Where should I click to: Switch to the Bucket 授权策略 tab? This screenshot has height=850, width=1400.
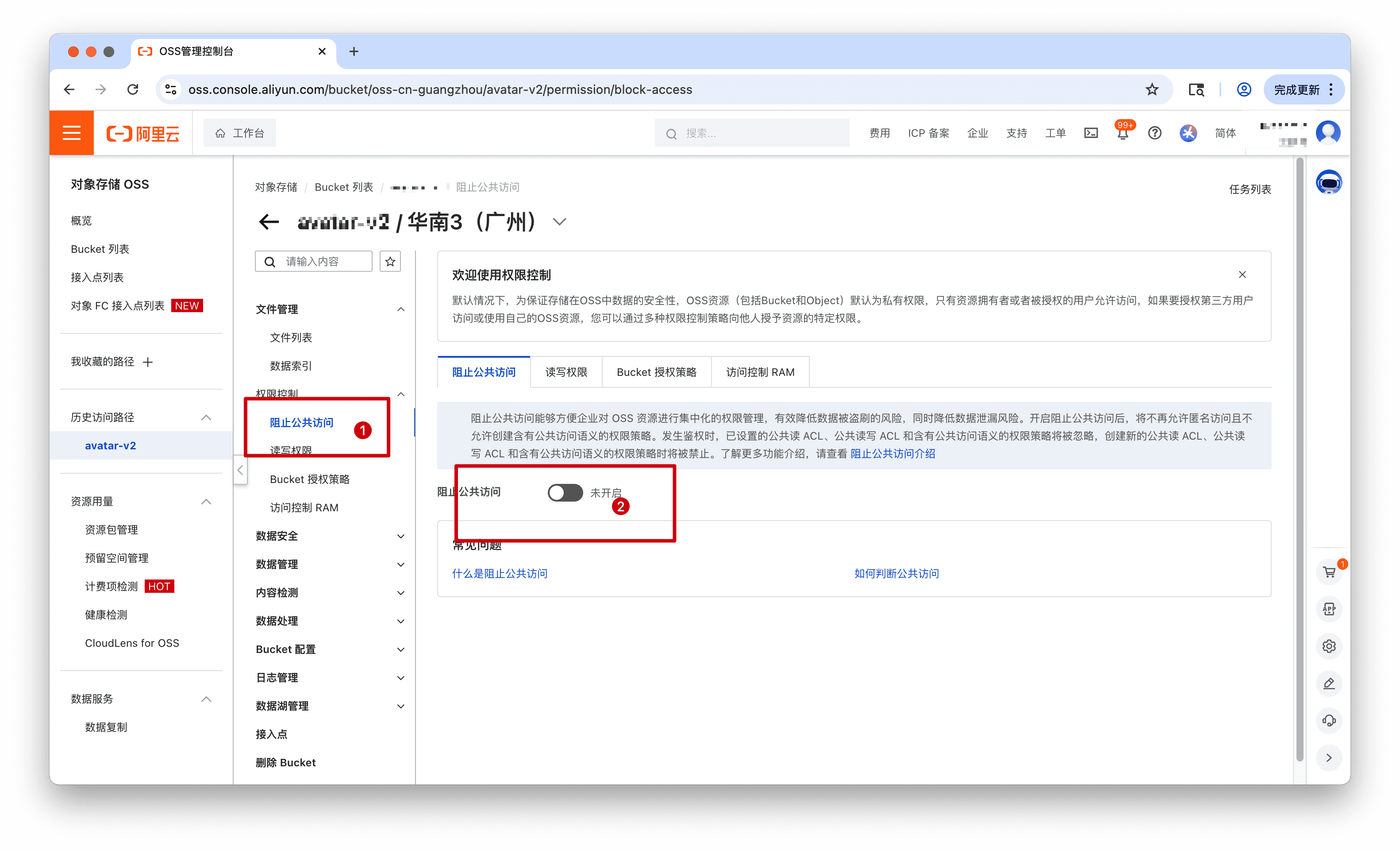tap(656, 372)
